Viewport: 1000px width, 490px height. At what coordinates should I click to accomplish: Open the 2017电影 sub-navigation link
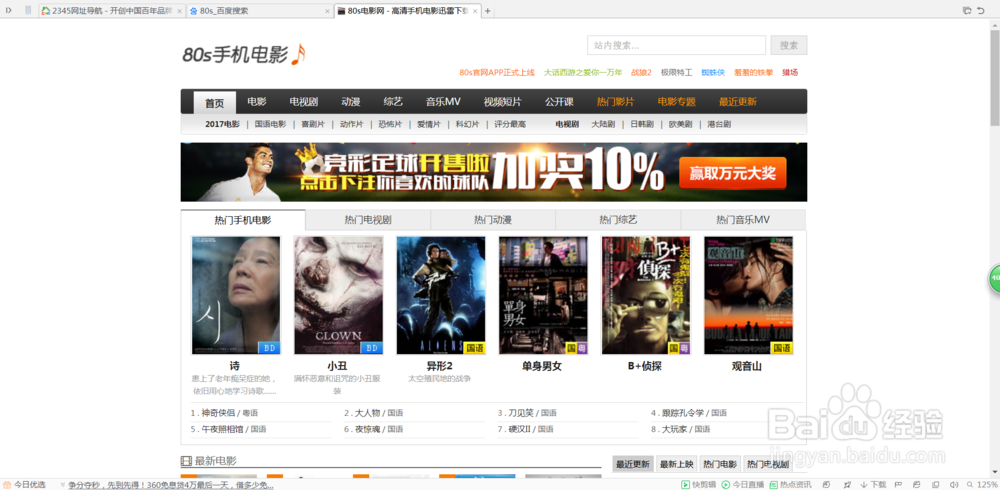point(223,124)
